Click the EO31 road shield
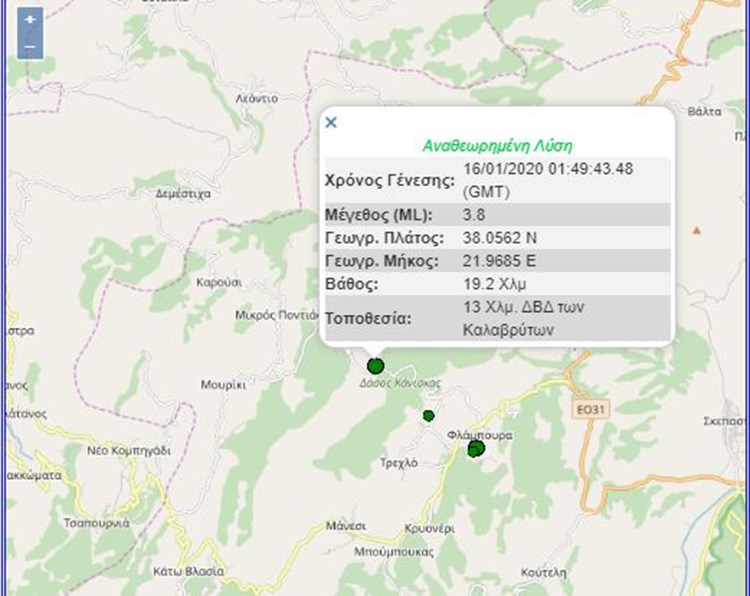The width and height of the screenshot is (750, 596). point(592,408)
